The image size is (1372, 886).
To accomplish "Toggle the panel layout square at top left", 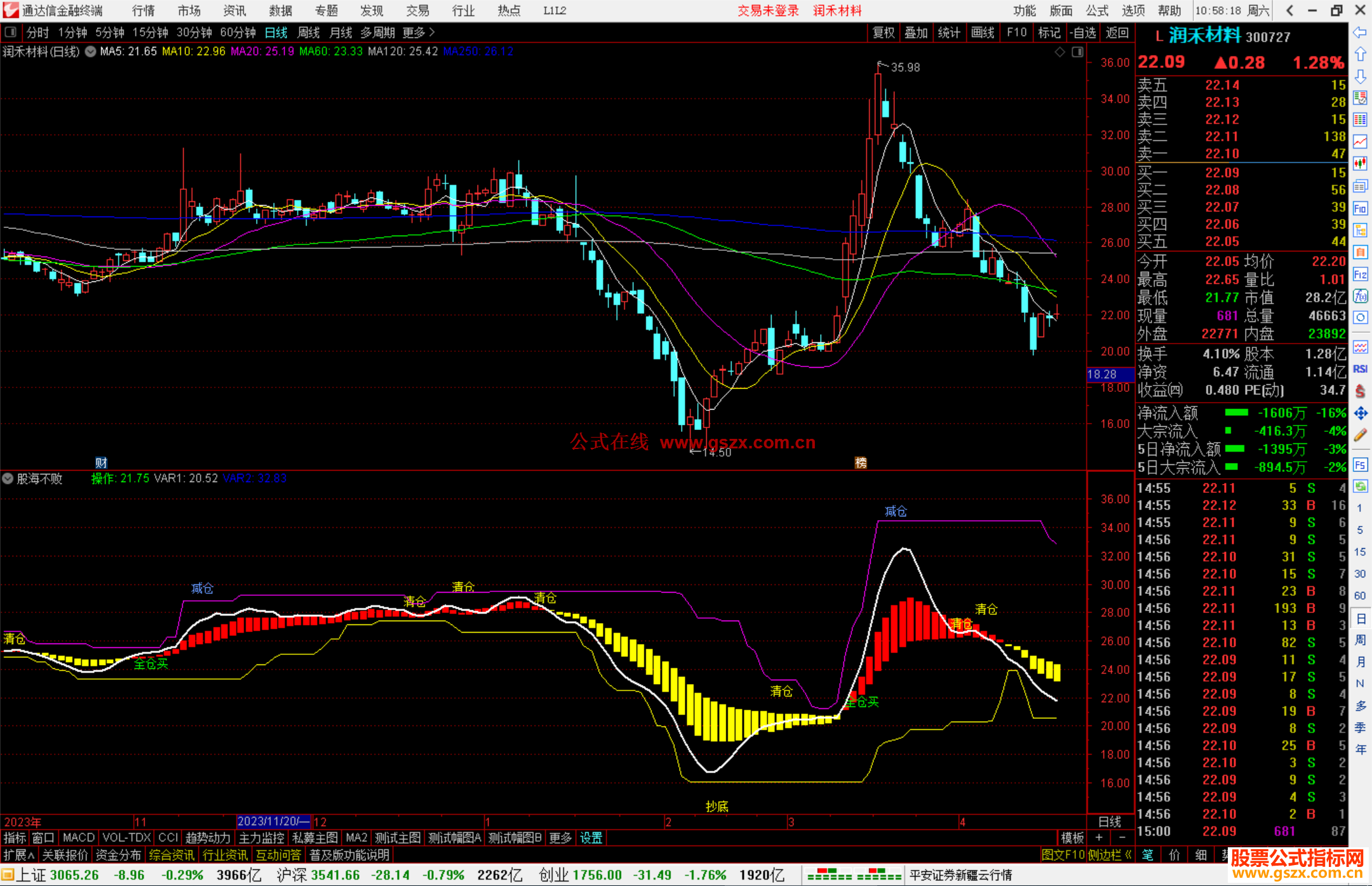I will coord(11,32).
